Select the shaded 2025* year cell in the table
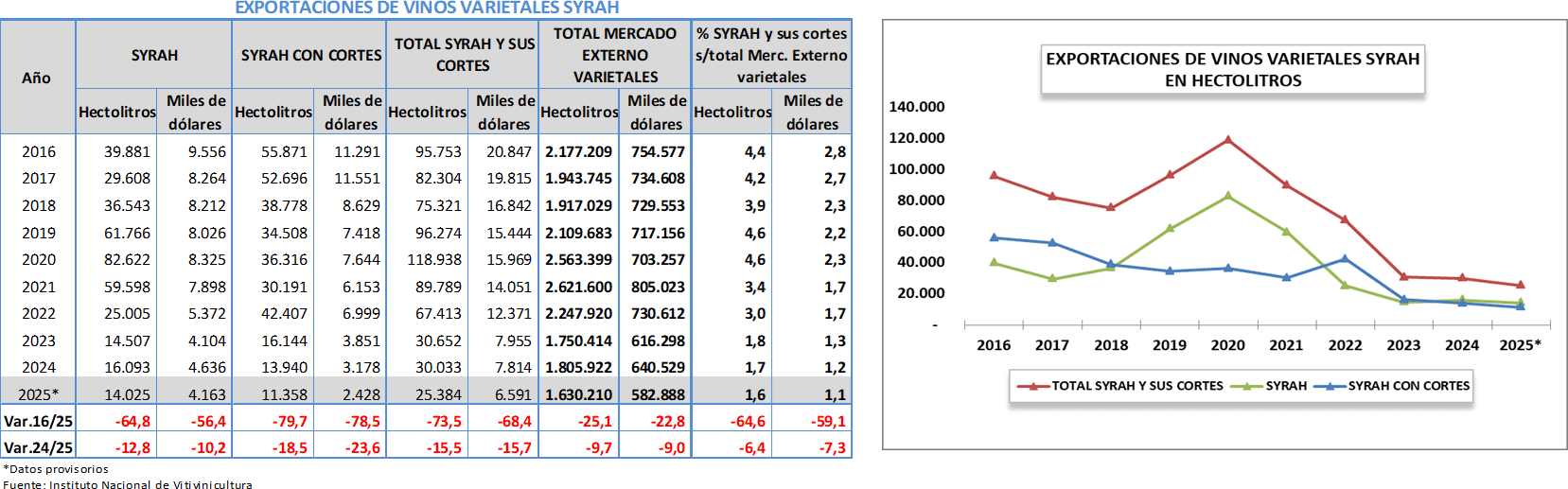This screenshot has width=1568, height=489. coord(39,394)
